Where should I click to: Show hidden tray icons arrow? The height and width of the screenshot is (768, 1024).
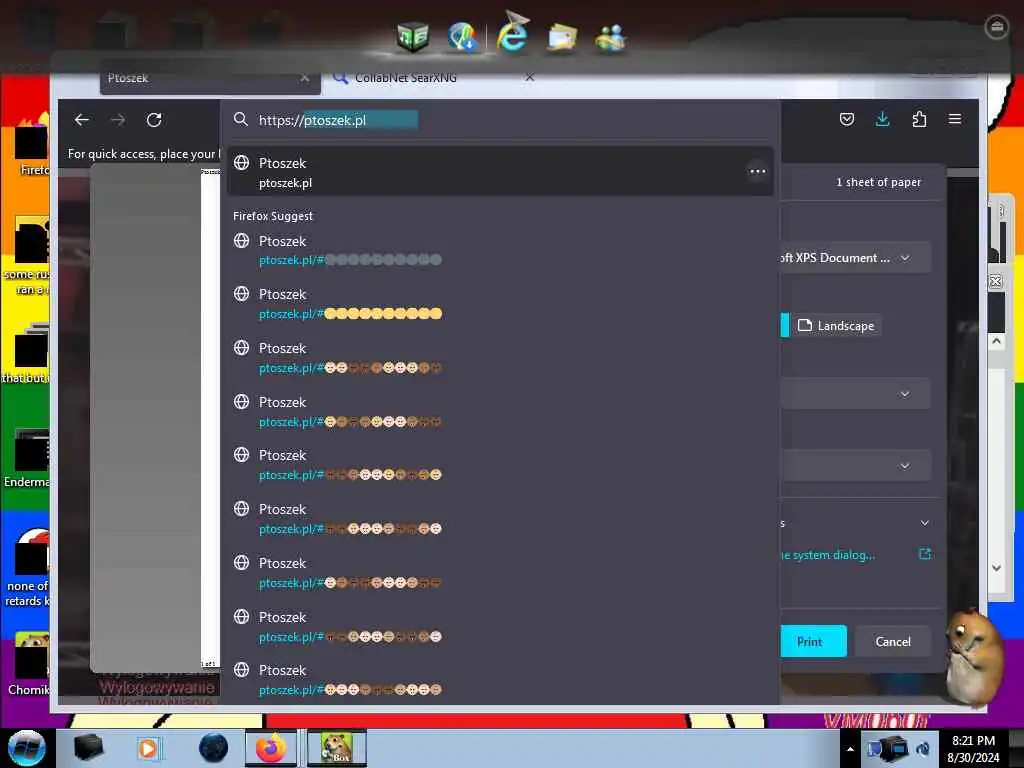[850, 749]
